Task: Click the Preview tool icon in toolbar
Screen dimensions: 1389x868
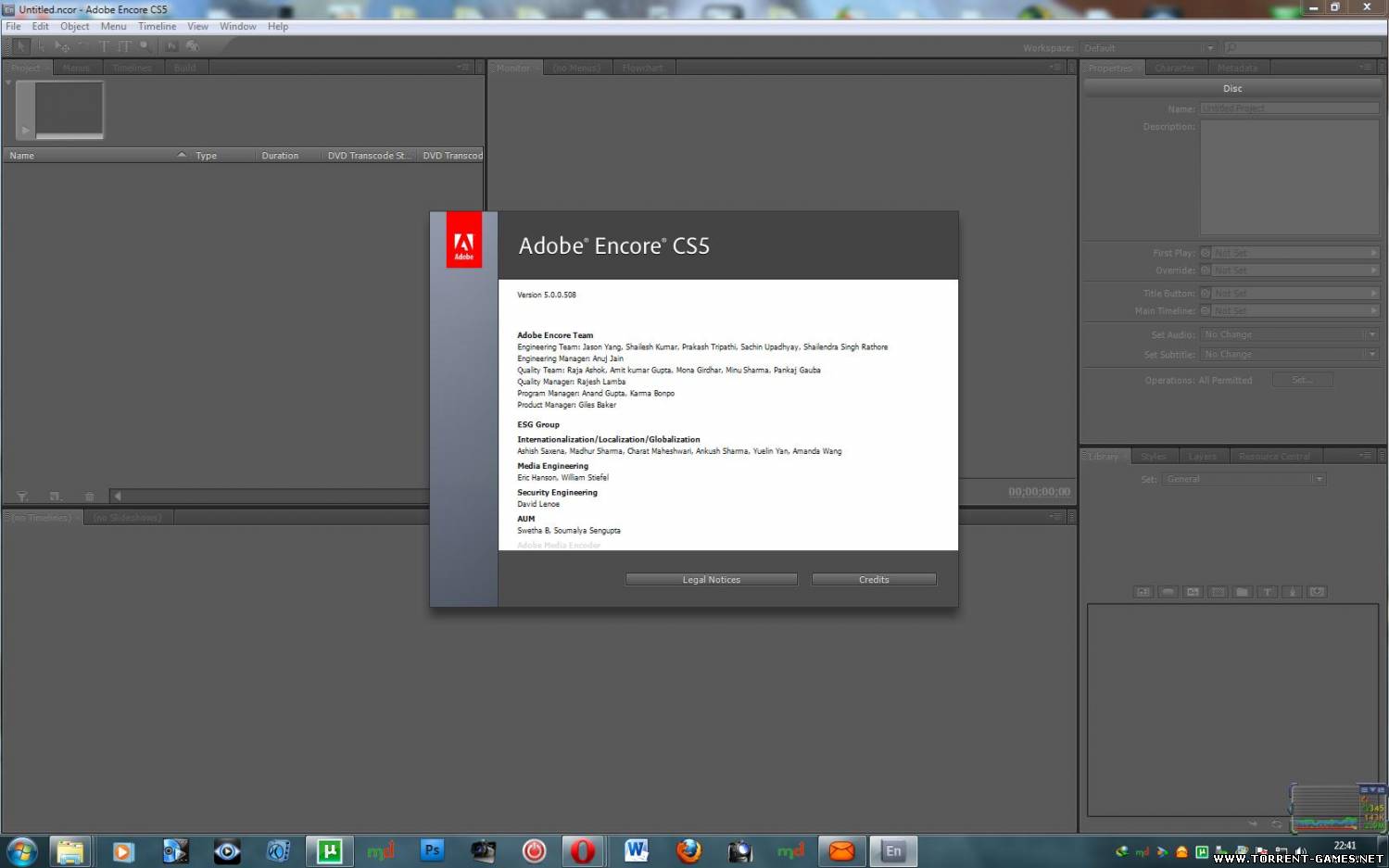Action: tap(193, 46)
